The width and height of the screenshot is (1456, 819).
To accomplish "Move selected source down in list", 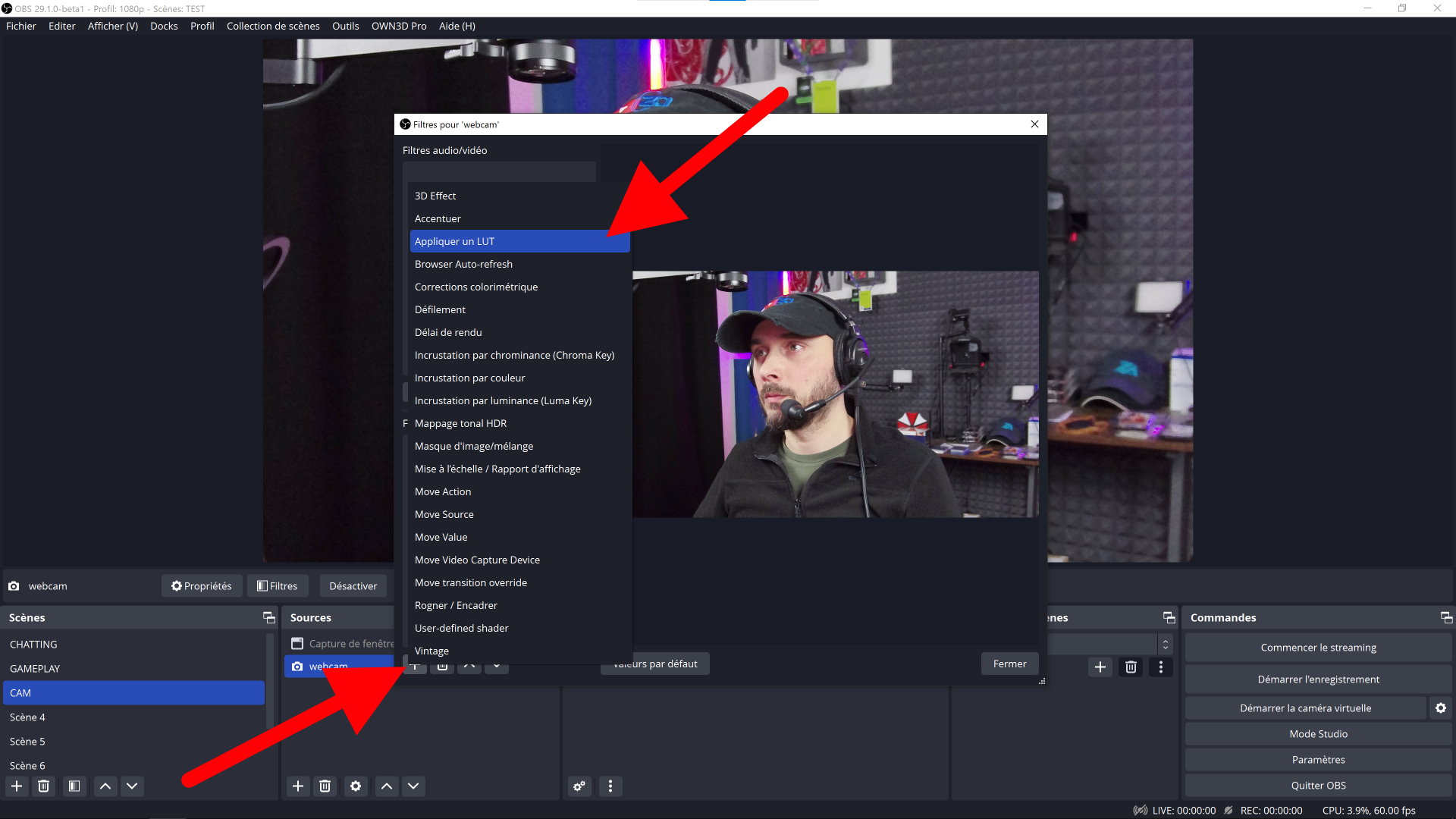I will point(413,786).
